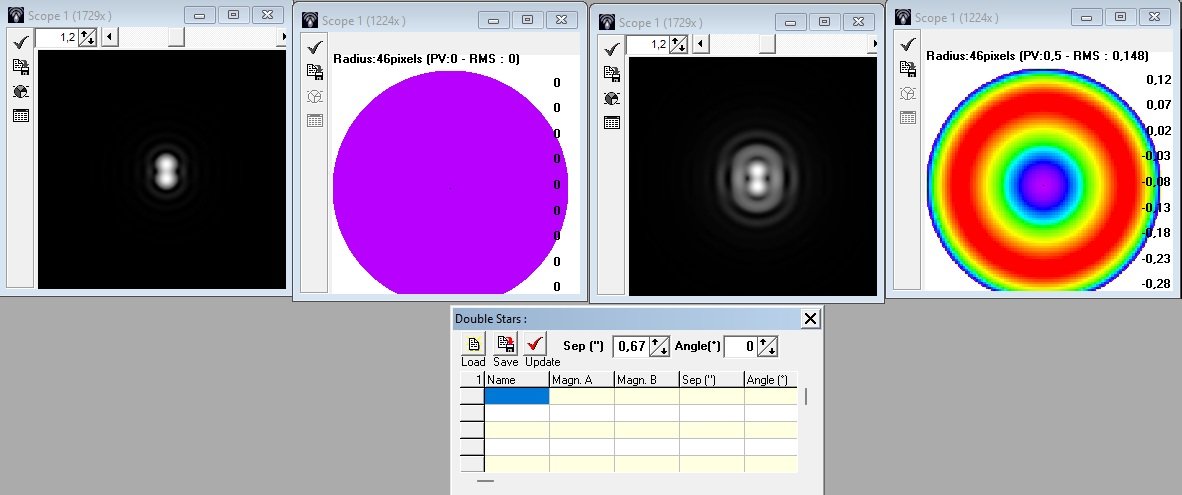The width and height of the screenshot is (1182, 495).
Task: Click the Double Stars table vertical scrollbar
Action: [x=806, y=396]
